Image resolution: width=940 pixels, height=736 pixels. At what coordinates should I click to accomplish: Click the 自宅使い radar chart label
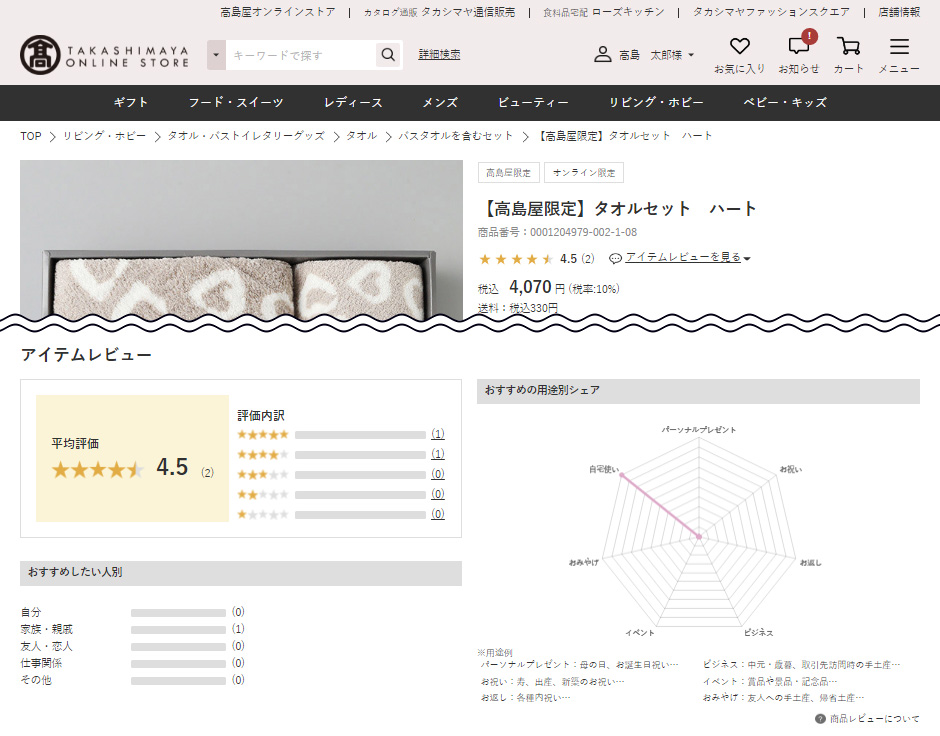click(604, 469)
